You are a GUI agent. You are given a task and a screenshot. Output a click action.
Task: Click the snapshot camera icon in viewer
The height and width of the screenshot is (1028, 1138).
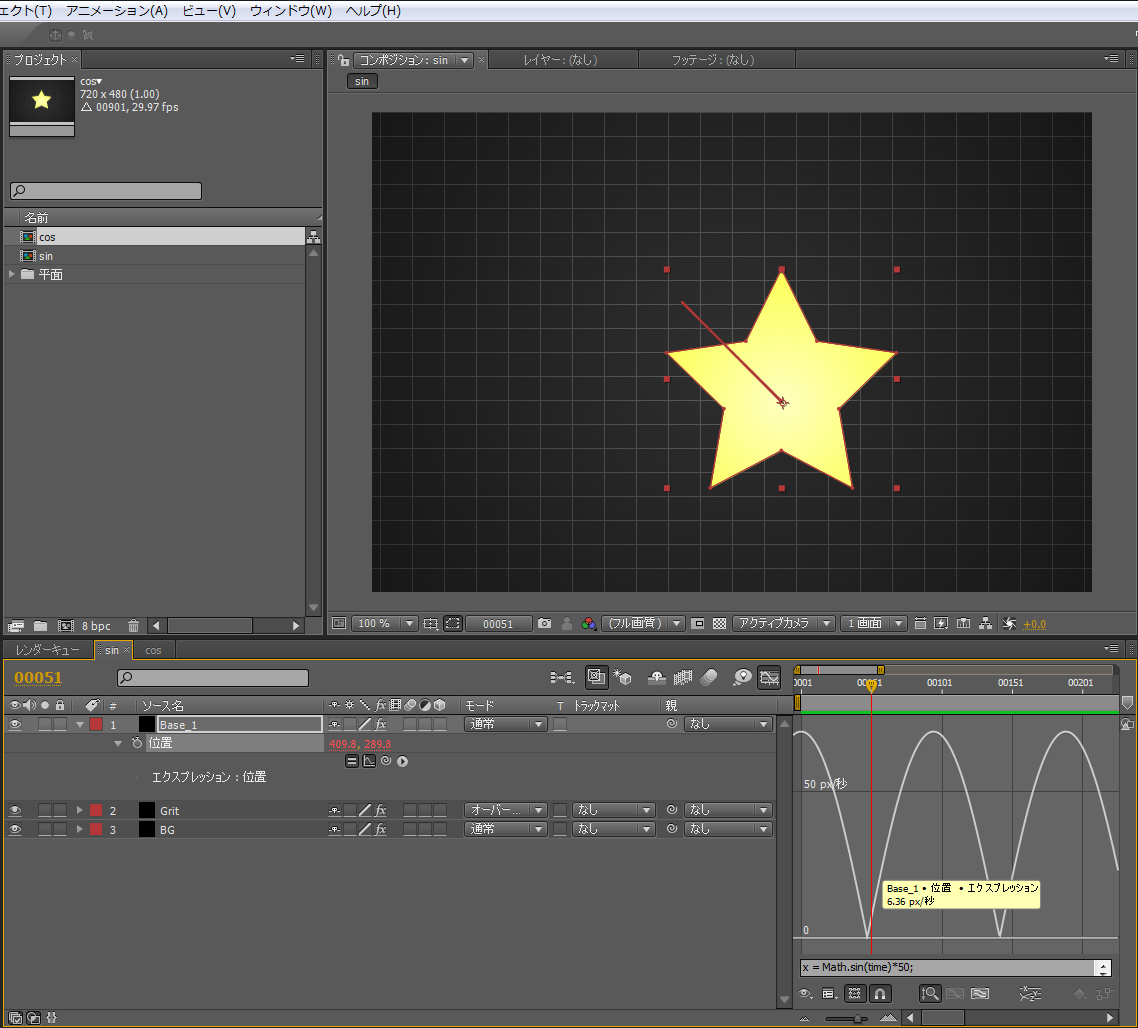(544, 623)
